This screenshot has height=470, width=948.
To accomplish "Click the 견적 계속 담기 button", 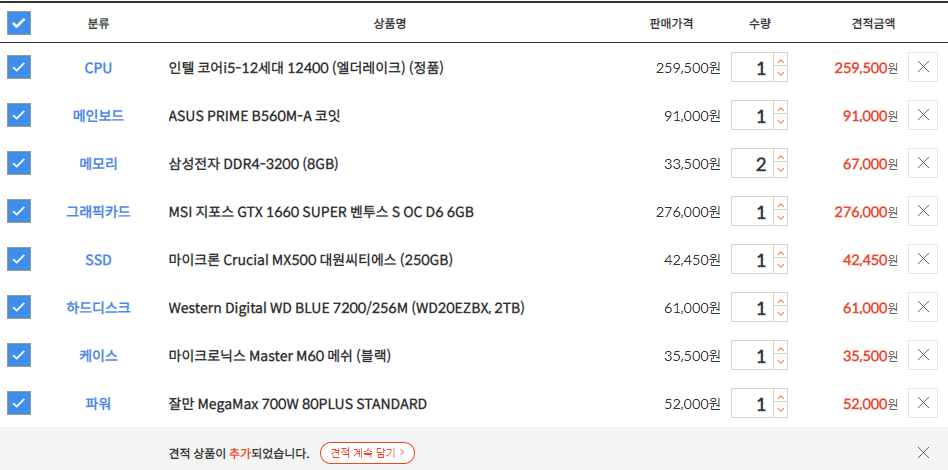I will point(368,452).
